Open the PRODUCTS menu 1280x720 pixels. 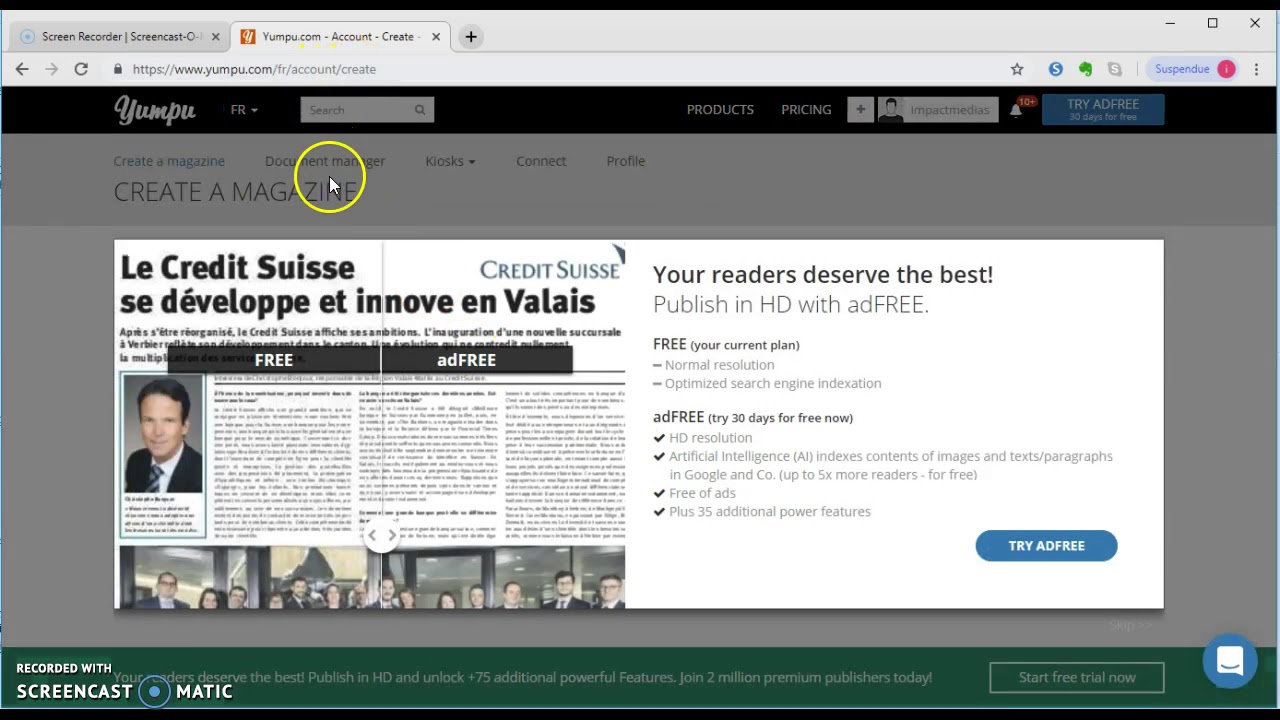pyautogui.click(x=720, y=110)
